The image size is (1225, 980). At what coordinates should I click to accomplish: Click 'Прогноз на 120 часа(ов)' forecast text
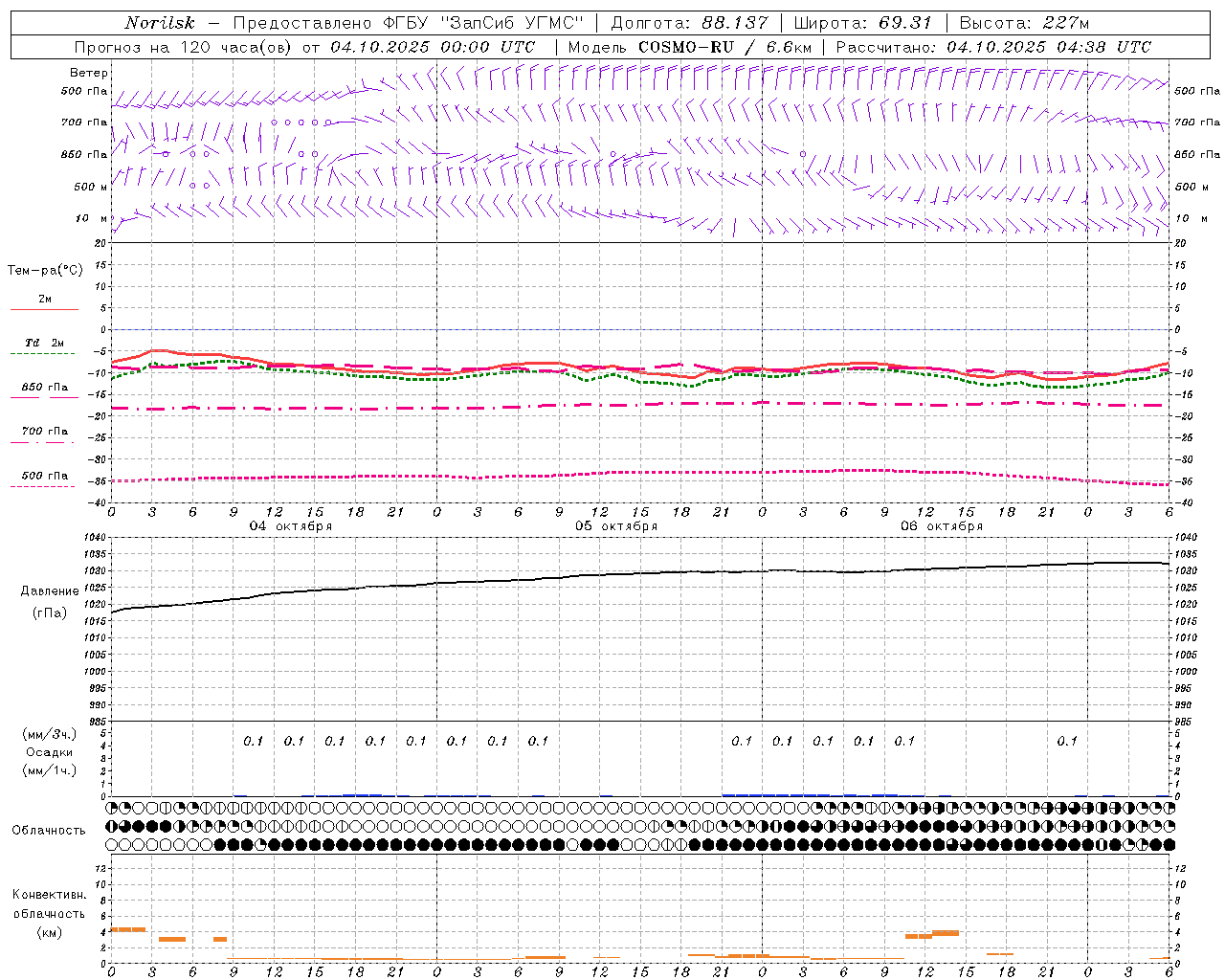pyautogui.click(x=184, y=47)
